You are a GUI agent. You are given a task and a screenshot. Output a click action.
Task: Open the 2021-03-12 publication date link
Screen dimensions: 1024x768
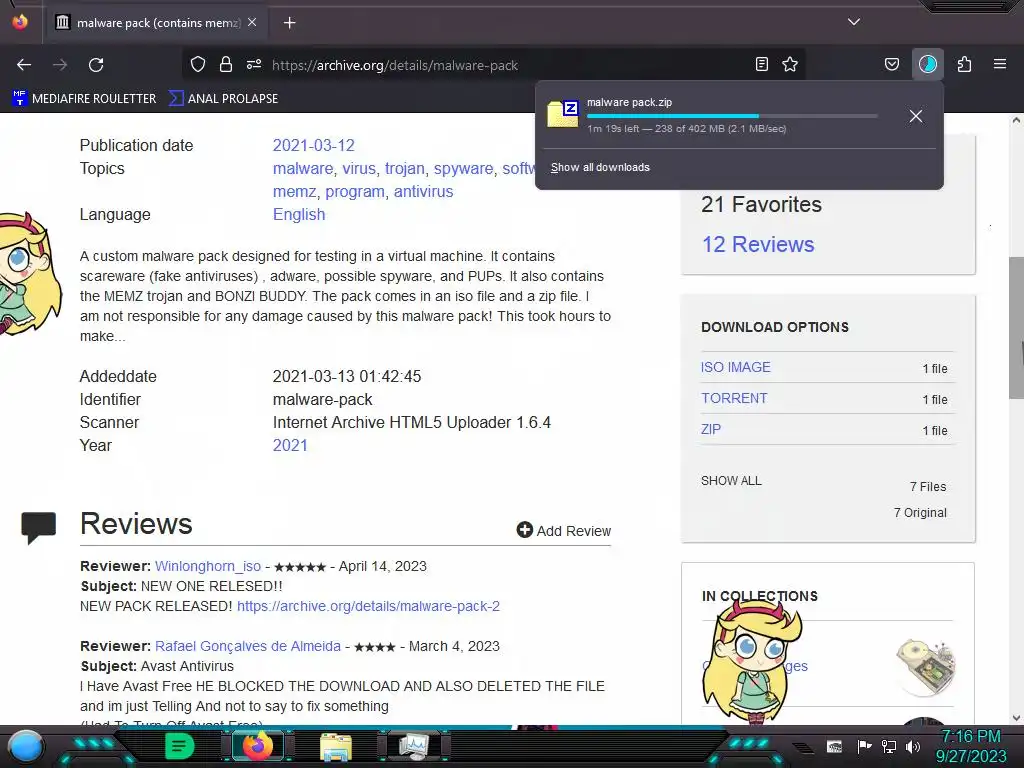313,145
